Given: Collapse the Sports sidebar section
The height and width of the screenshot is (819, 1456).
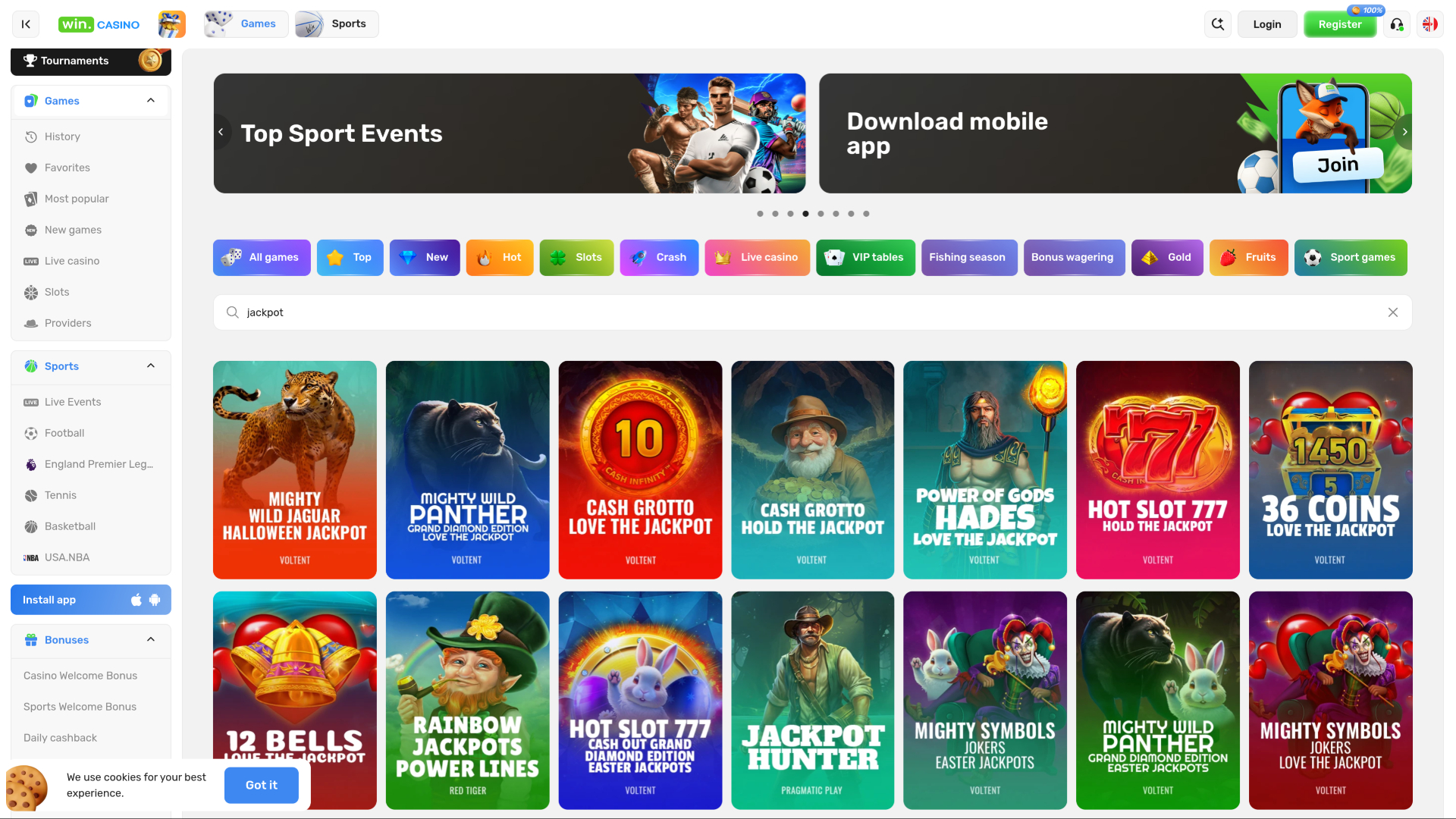Looking at the screenshot, I should 151,366.
